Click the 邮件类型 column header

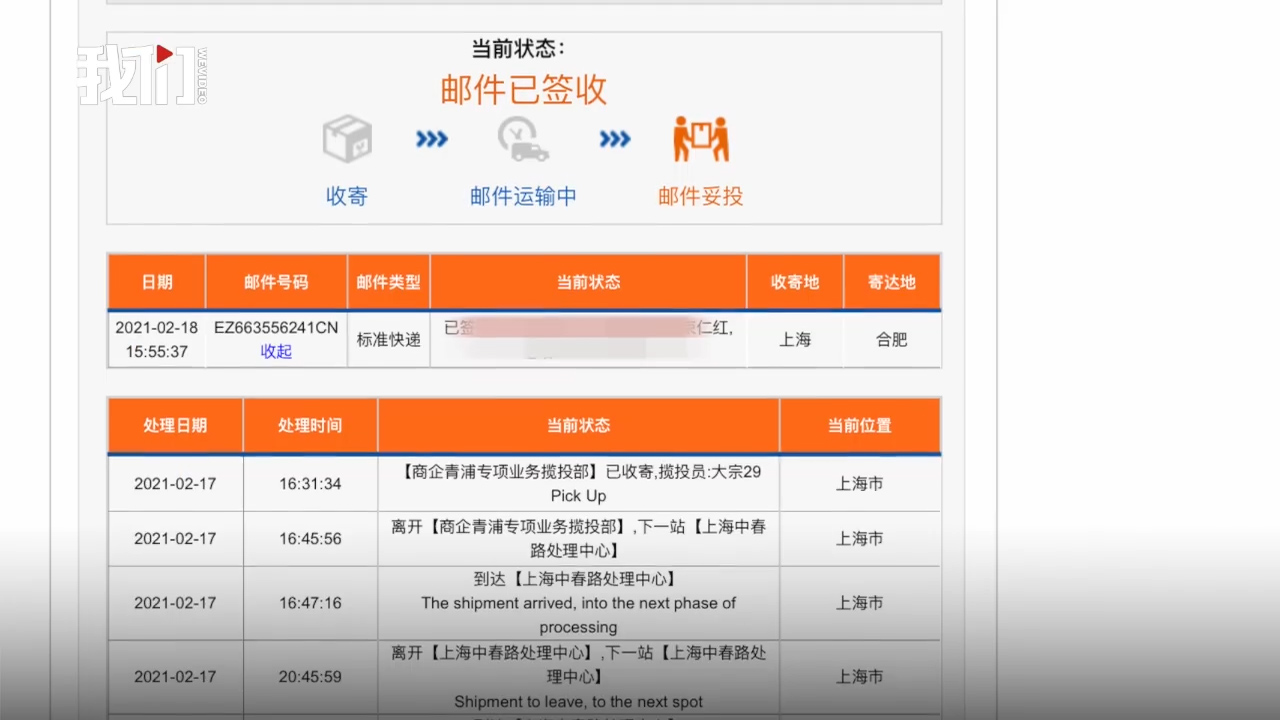click(388, 282)
